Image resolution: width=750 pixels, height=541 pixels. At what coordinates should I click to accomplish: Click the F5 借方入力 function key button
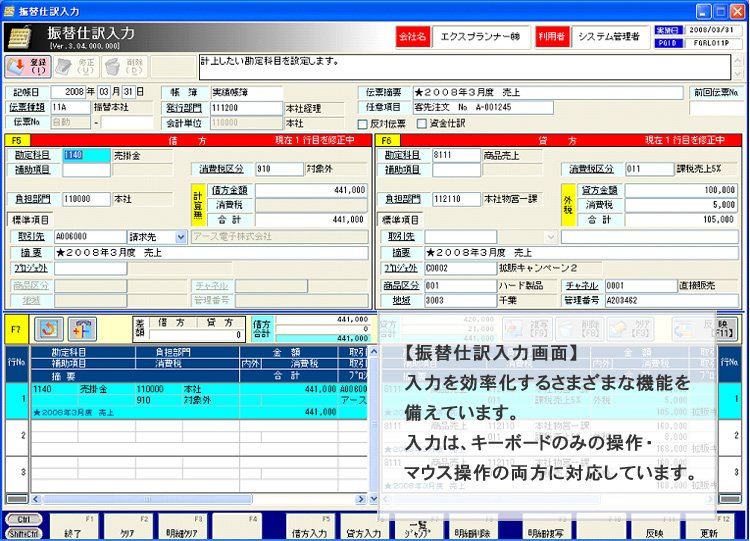click(x=309, y=526)
